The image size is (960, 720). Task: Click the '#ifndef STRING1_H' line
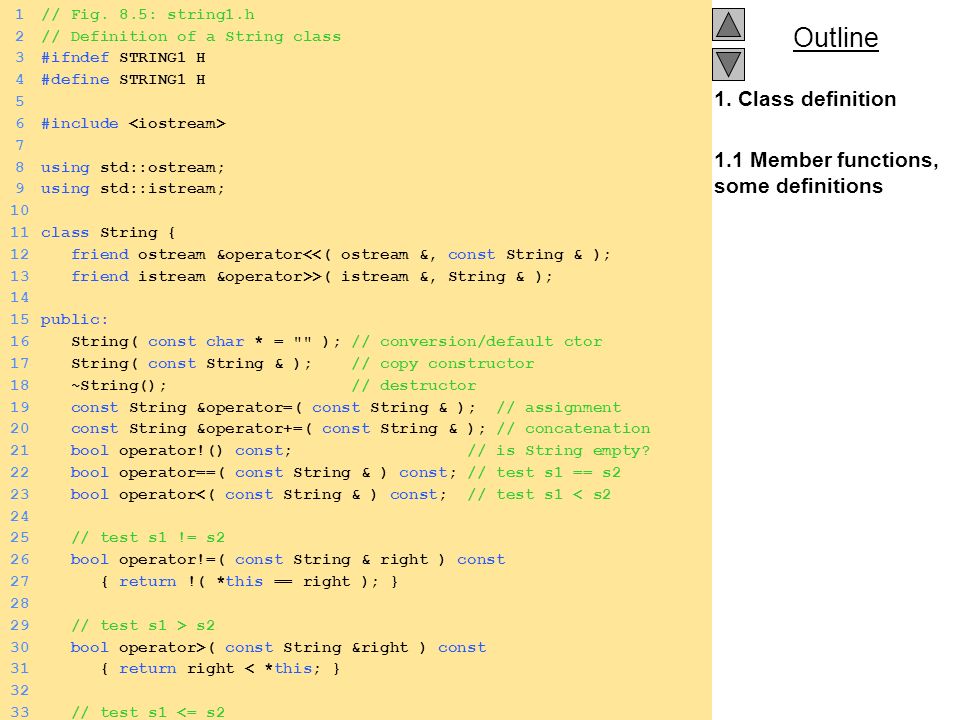(123, 58)
